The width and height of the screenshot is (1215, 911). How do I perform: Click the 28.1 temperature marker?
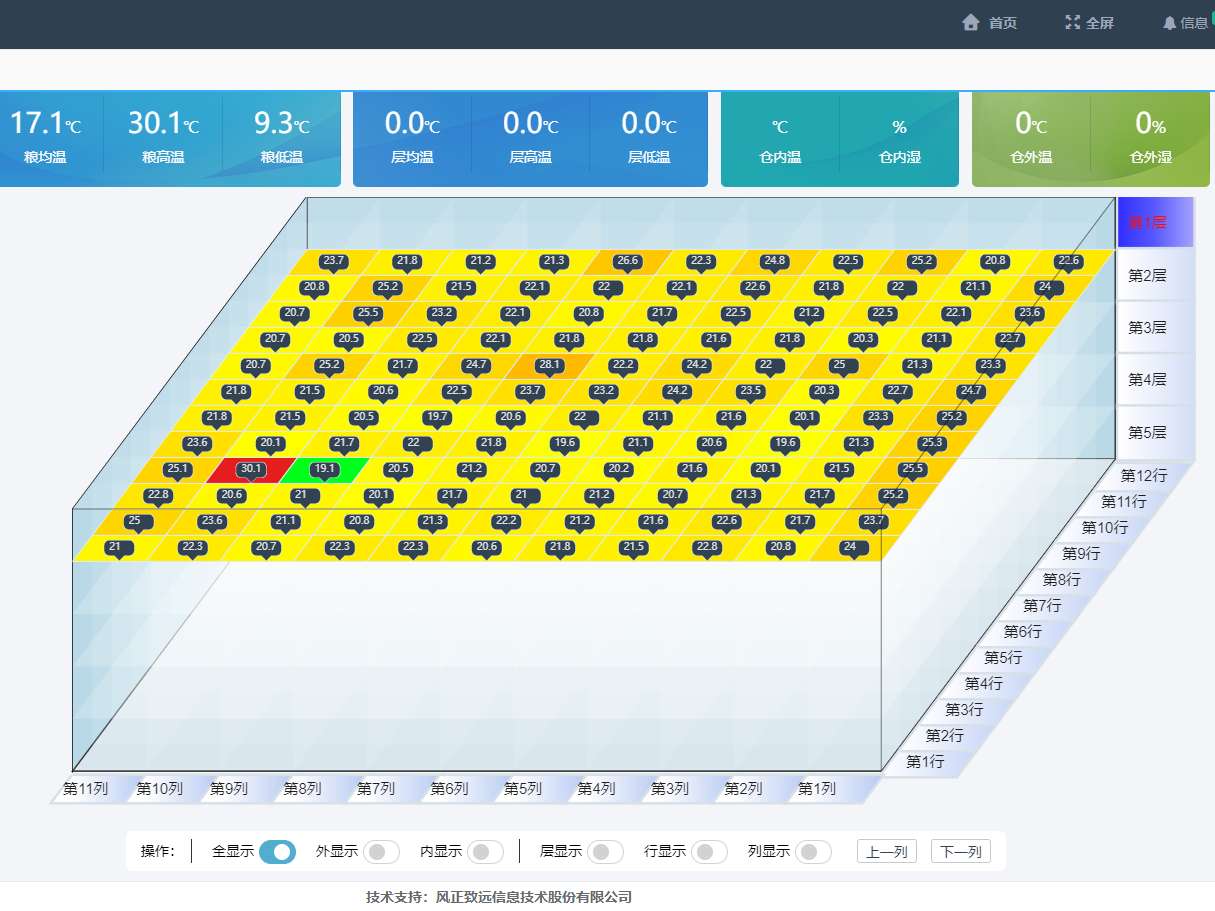pos(549,365)
